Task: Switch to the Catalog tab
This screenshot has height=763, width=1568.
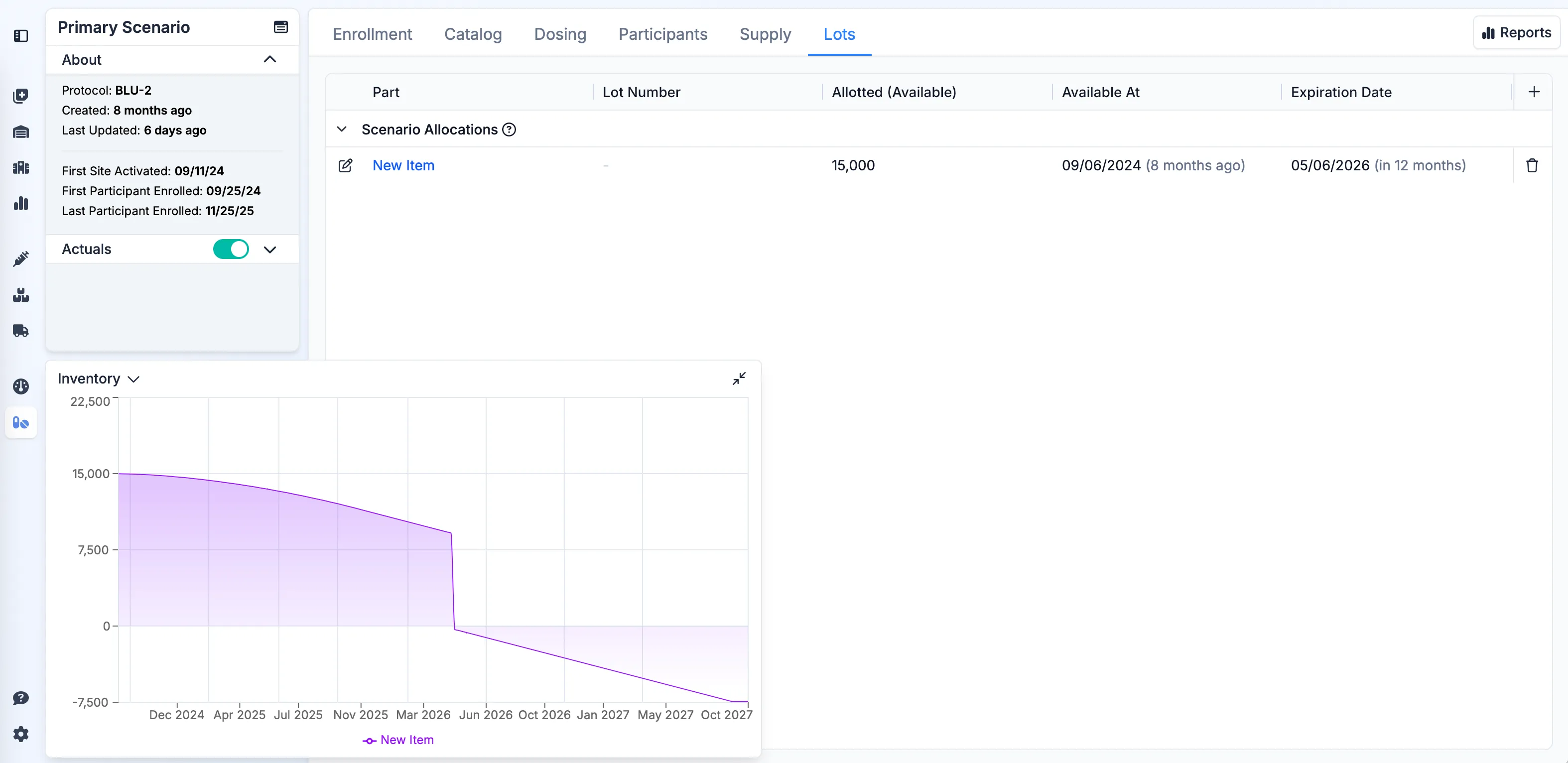Action: (x=473, y=34)
